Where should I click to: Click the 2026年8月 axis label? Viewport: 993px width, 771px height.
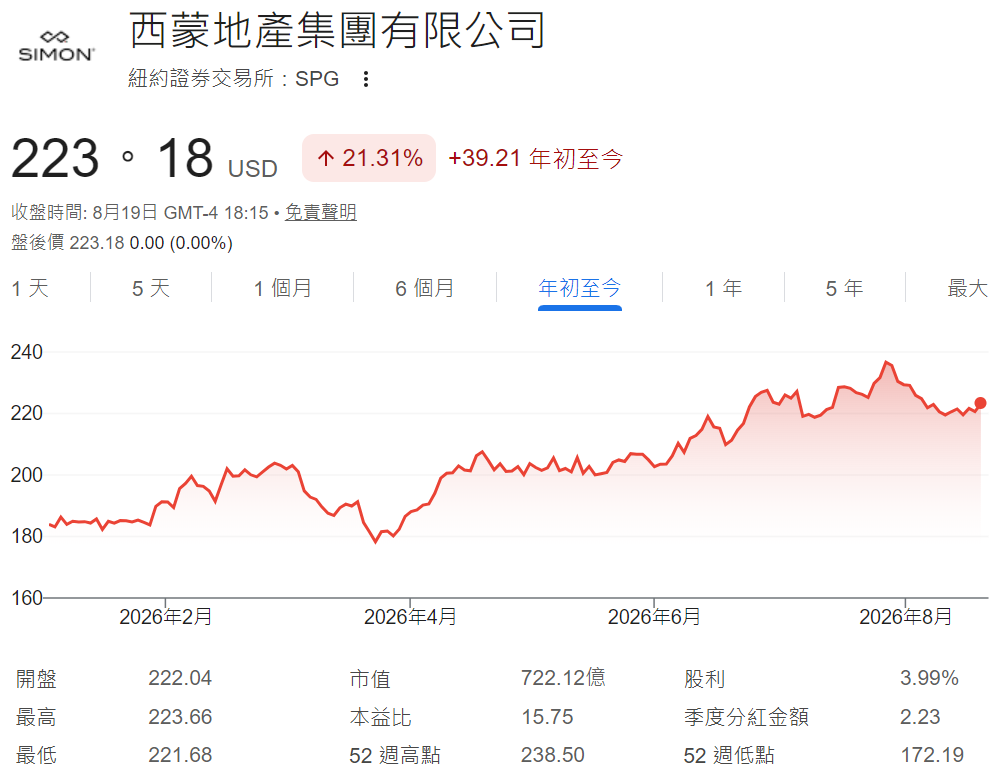(906, 616)
